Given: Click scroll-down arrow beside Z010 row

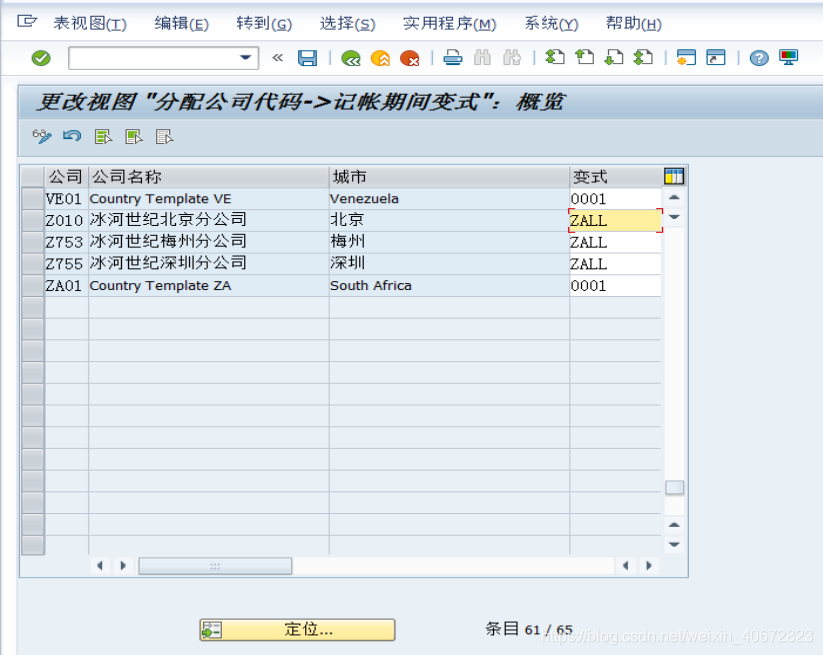Looking at the screenshot, I should (674, 217).
